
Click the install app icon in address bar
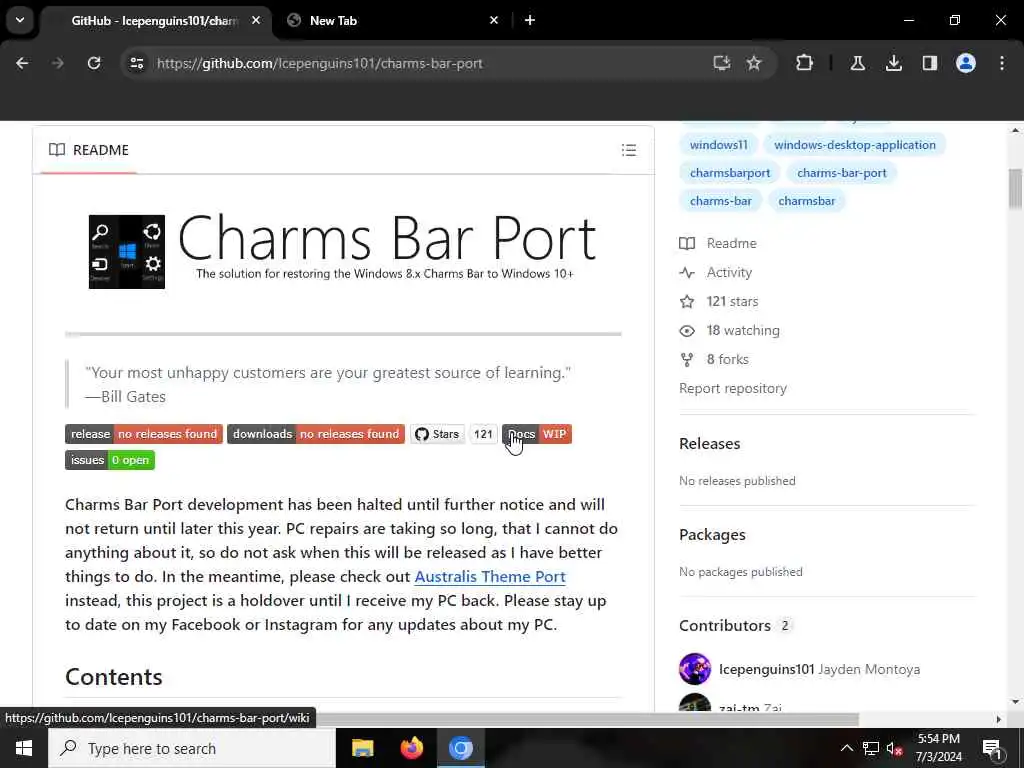(721, 63)
